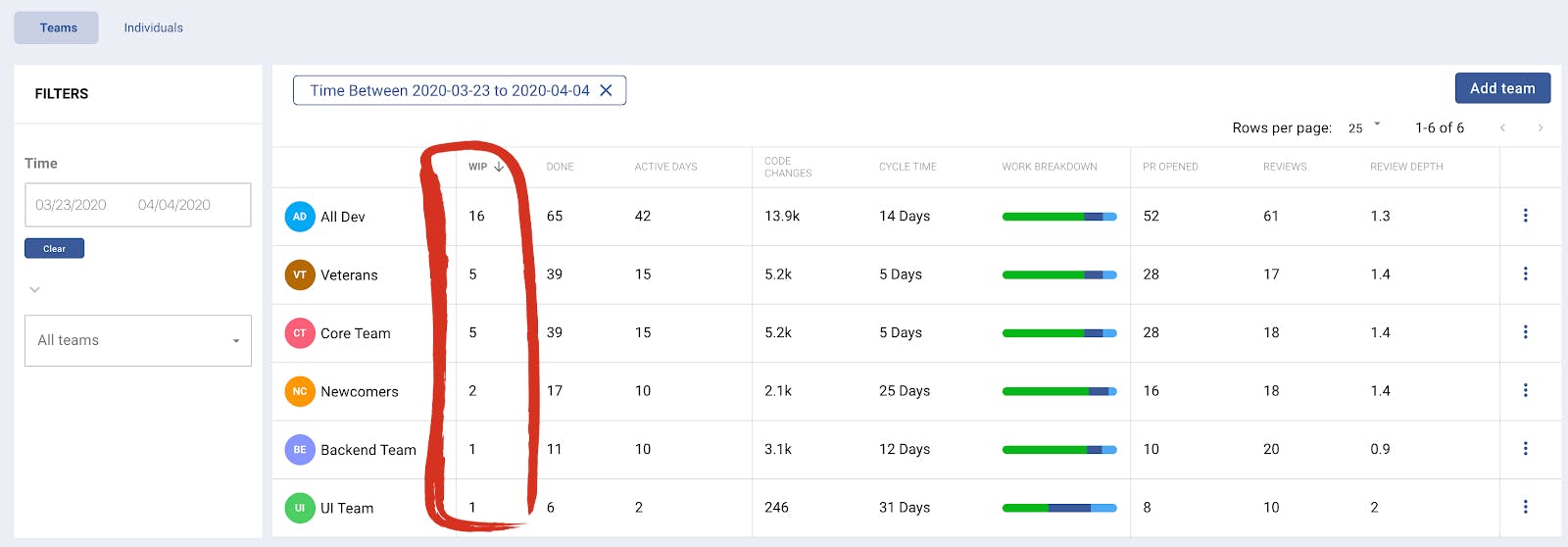This screenshot has height=547, width=1568.
Task: Open the Veterans row kebab menu
Action: (1525, 273)
